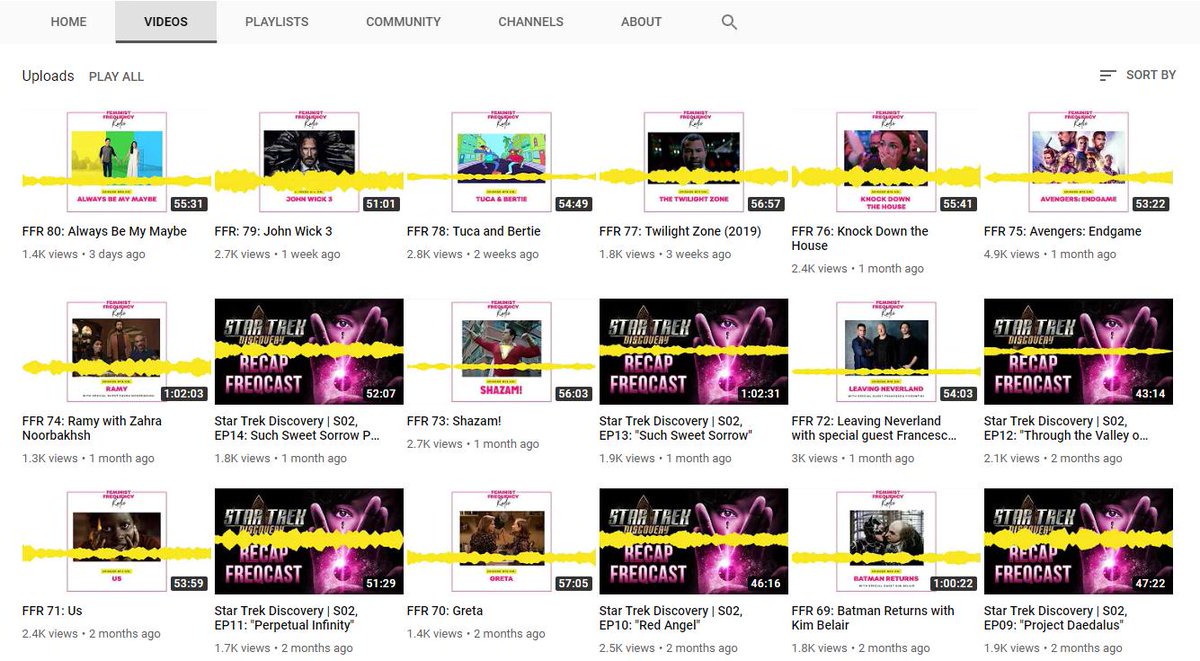Open the Tuca & Bertie video thumbnail
1200x661 pixels.
click(501, 161)
